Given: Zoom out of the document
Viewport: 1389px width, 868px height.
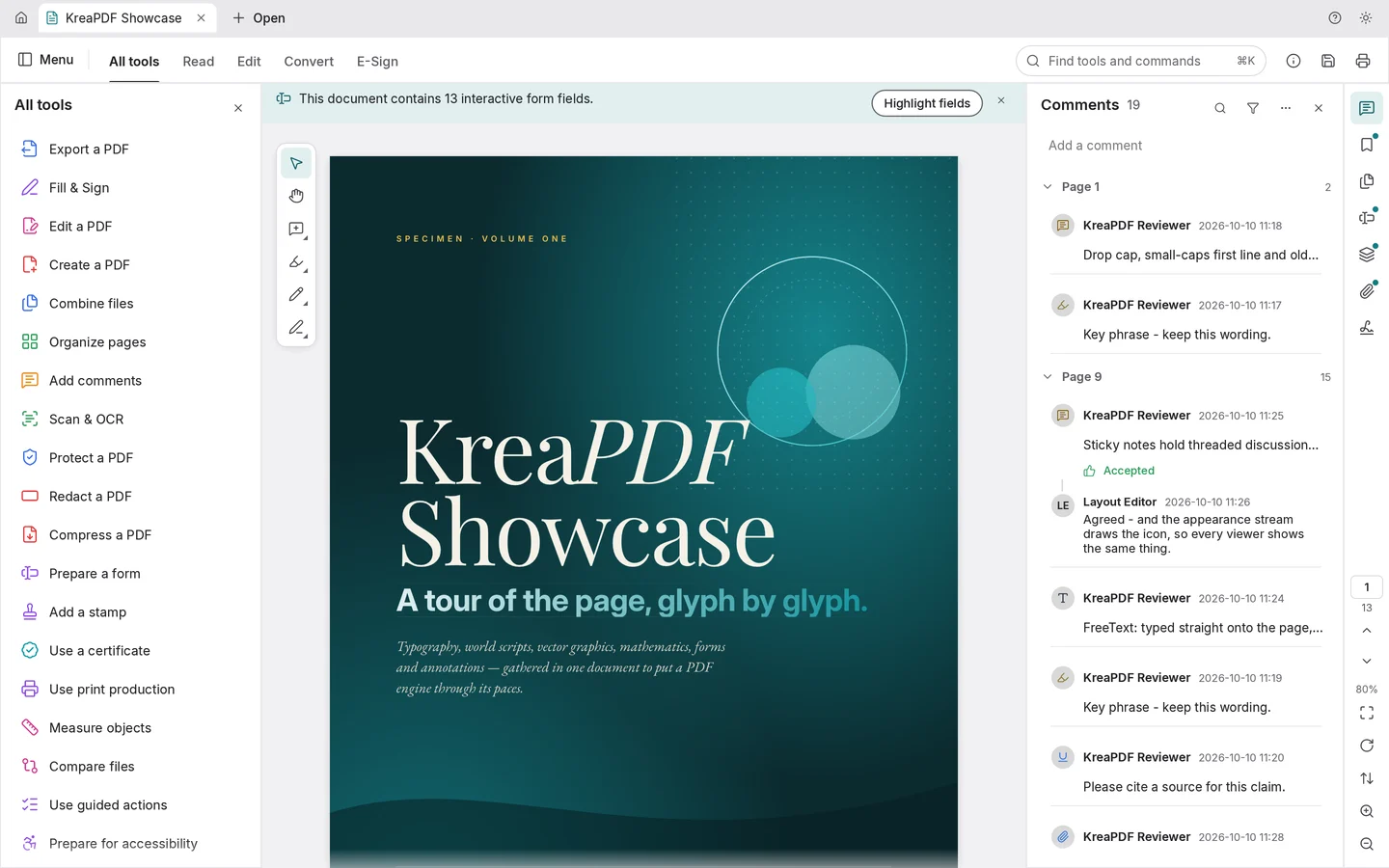Looking at the screenshot, I should (1367, 844).
